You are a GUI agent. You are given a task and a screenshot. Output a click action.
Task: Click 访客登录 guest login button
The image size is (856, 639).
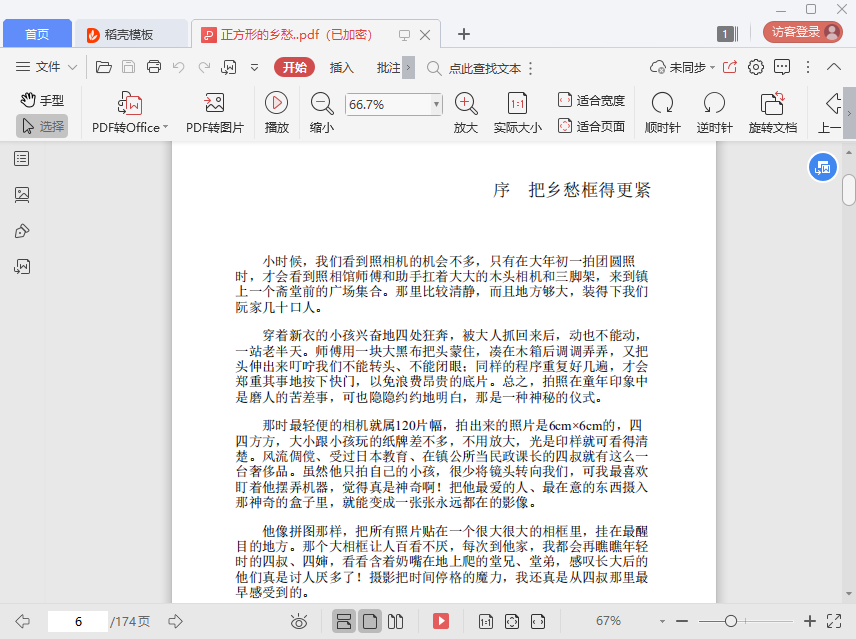(x=802, y=32)
